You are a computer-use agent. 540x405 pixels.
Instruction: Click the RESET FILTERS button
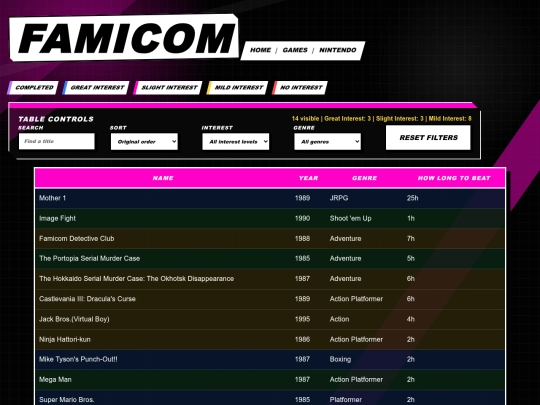pyautogui.click(x=428, y=138)
